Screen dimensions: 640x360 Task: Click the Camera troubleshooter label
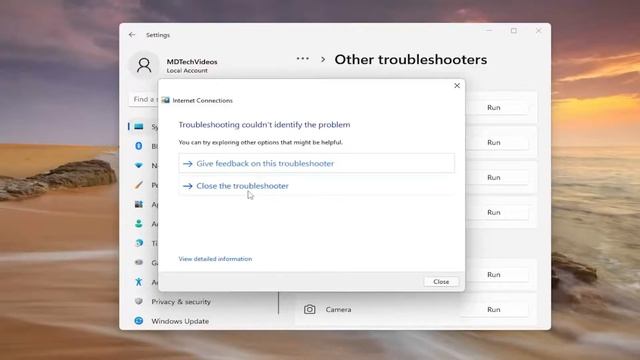[x=338, y=309]
